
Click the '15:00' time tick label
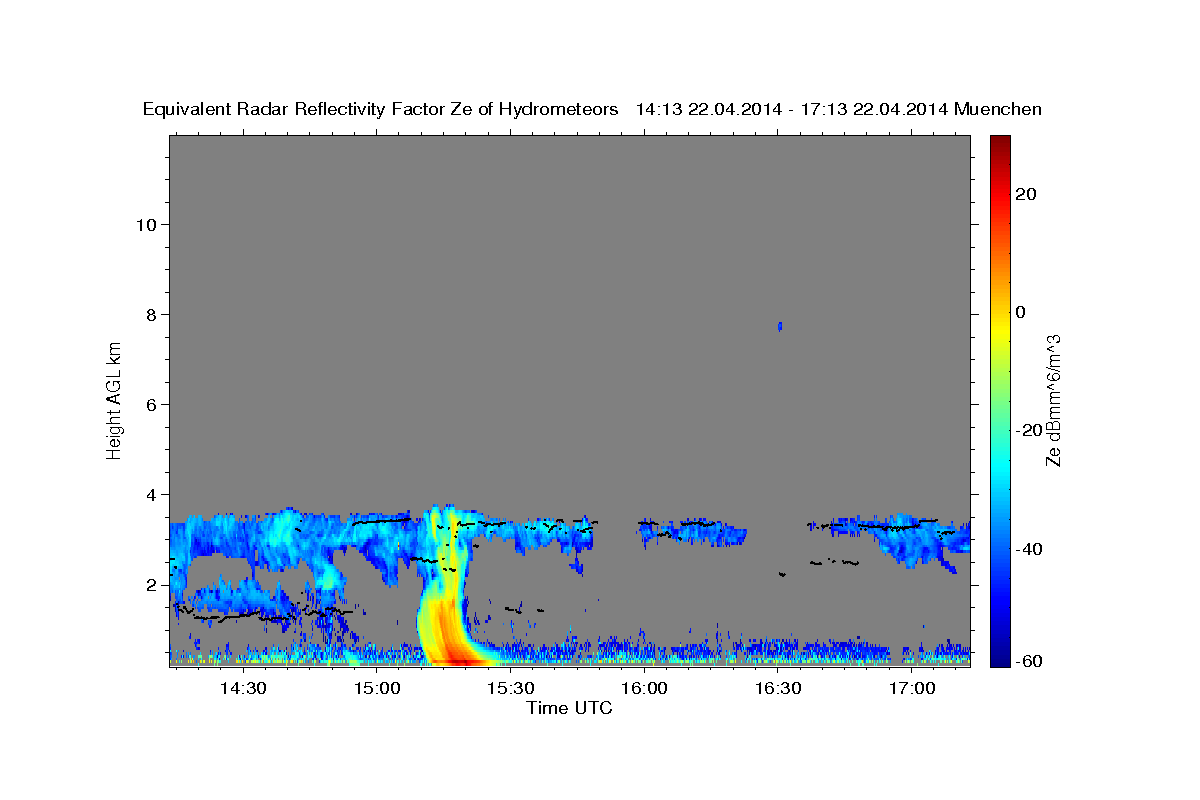pyautogui.click(x=377, y=688)
